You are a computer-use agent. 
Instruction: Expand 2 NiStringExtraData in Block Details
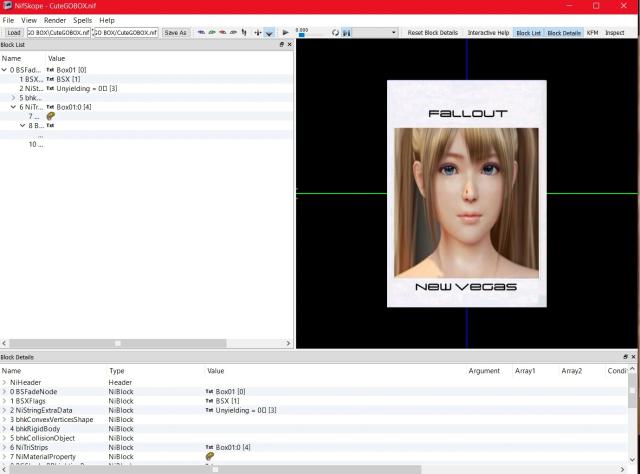(x=4, y=410)
